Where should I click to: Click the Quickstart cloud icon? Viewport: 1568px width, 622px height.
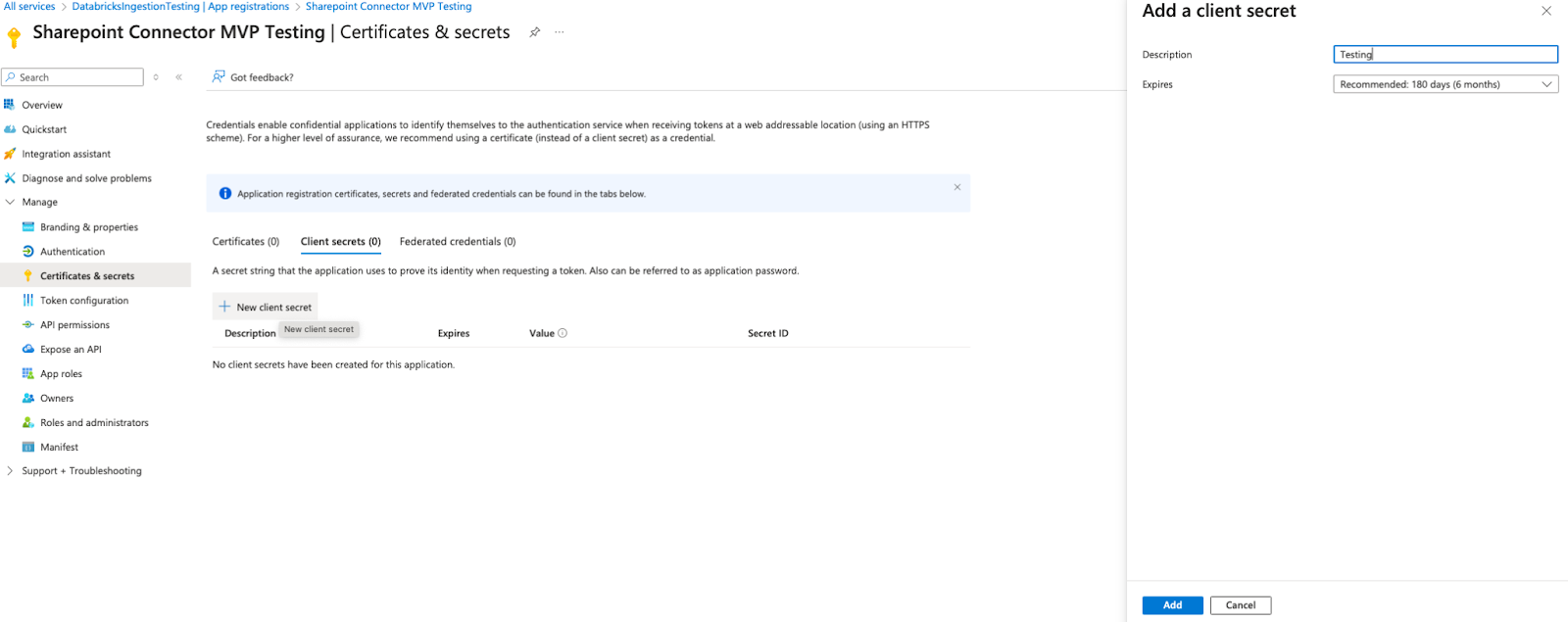(x=10, y=129)
